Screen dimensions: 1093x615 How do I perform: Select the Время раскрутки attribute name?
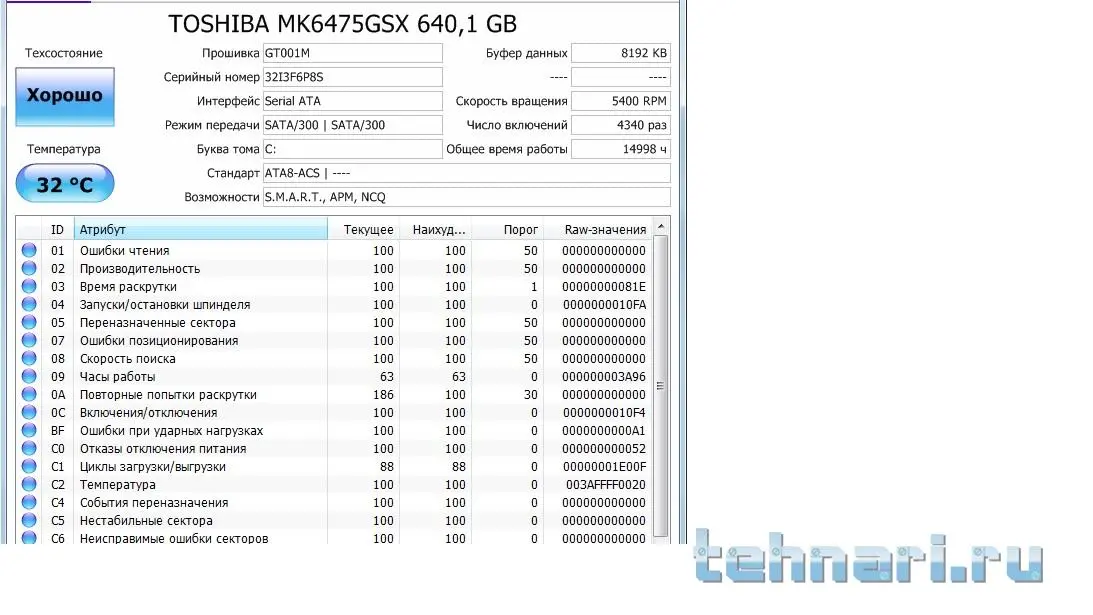tap(128, 287)
